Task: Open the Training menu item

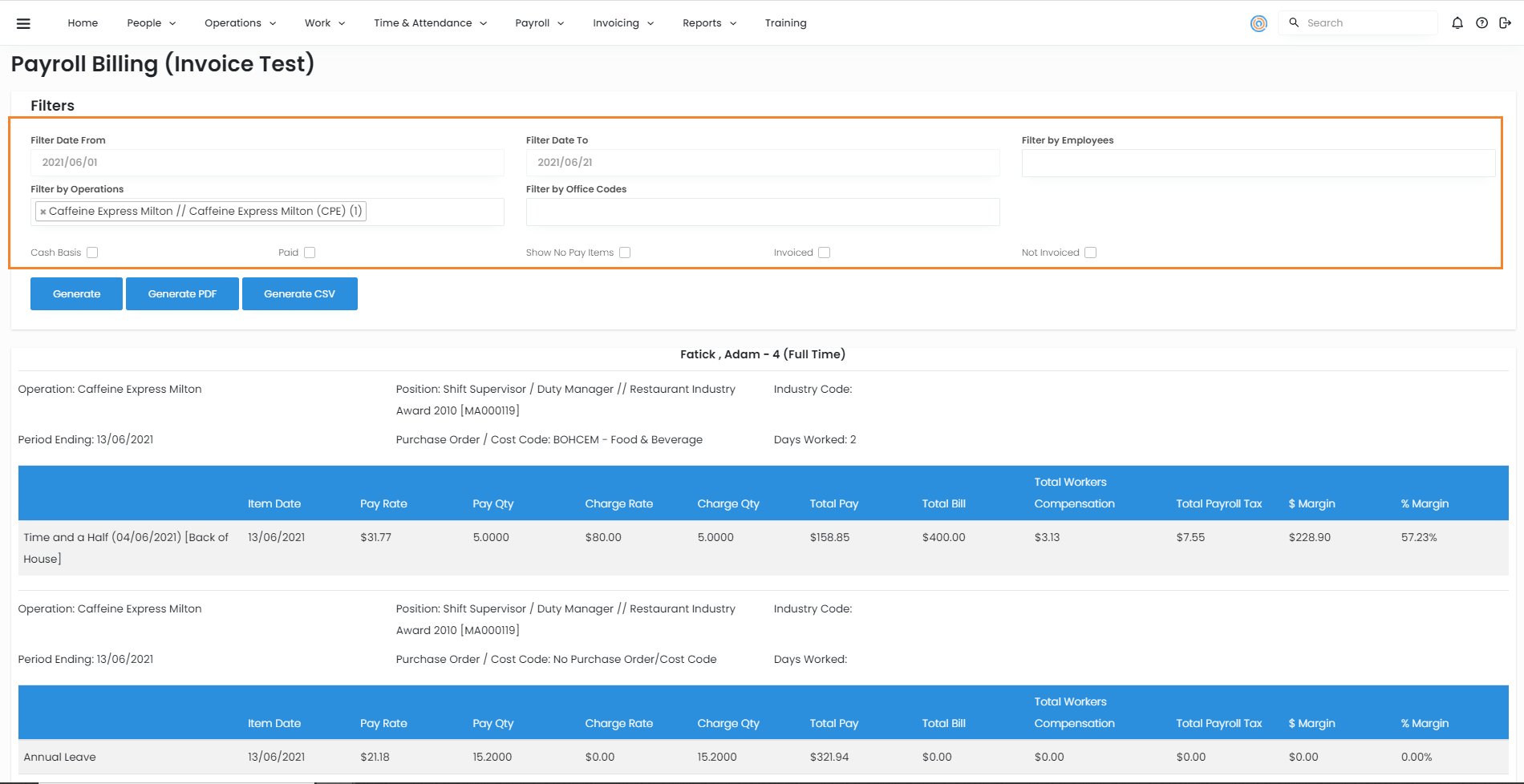Action: (x=785, y=23)
